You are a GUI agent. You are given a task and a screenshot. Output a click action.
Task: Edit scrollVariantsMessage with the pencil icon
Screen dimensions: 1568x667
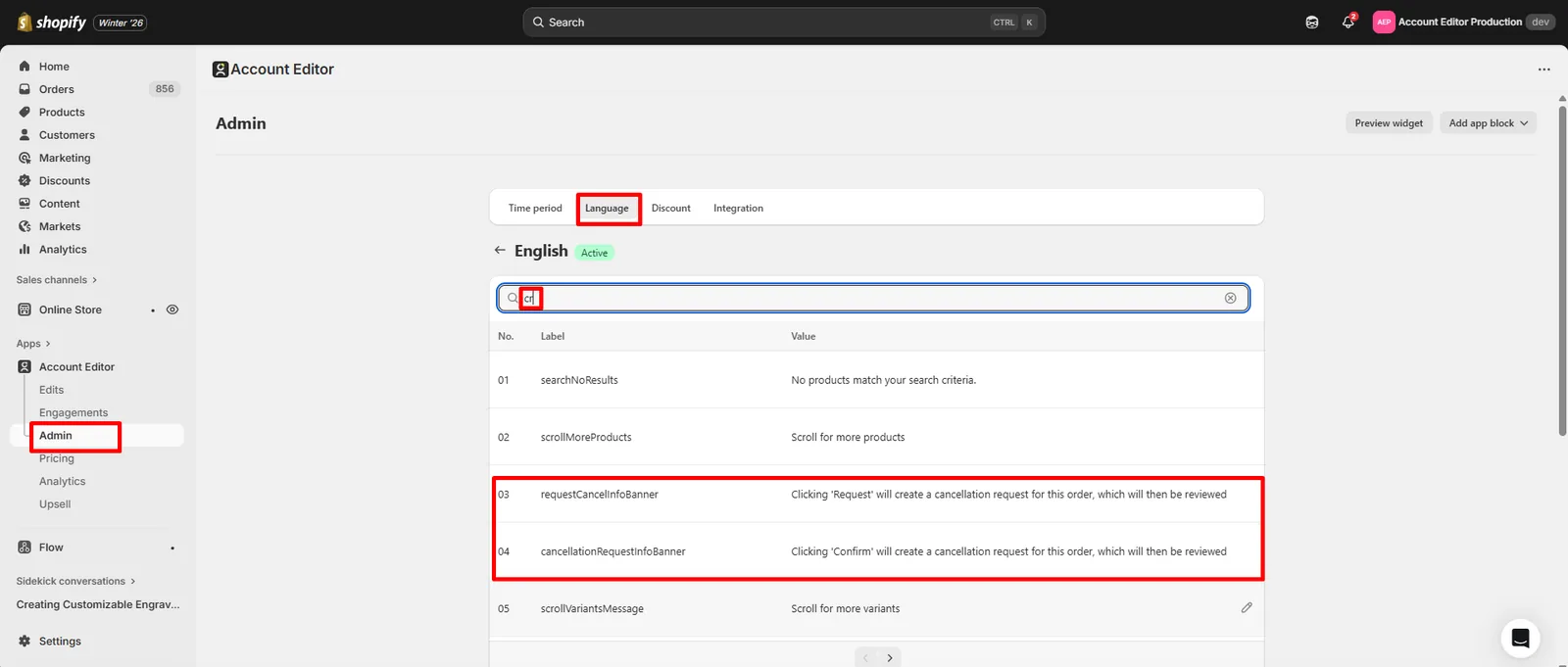(x=1247, y=607)
